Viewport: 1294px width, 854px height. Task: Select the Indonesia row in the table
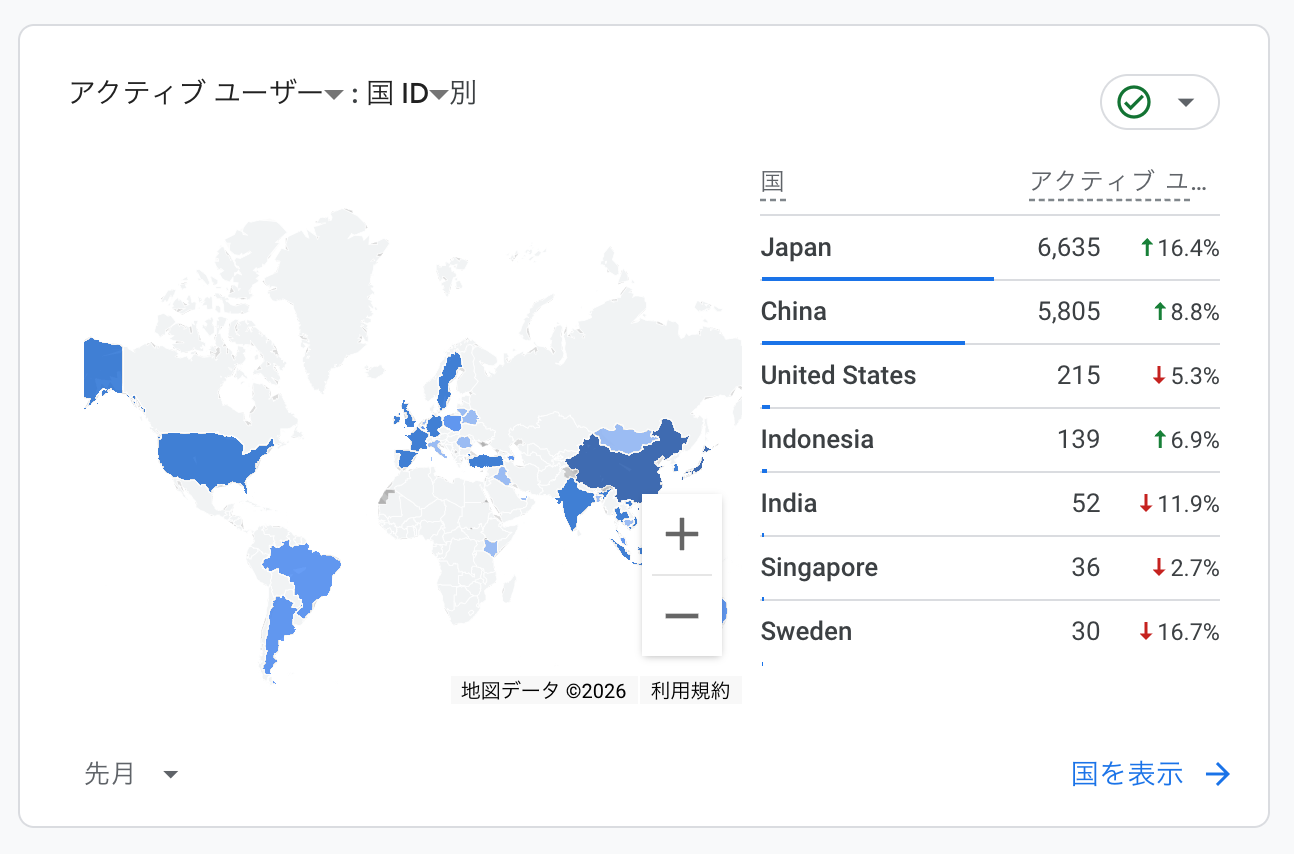989,440
